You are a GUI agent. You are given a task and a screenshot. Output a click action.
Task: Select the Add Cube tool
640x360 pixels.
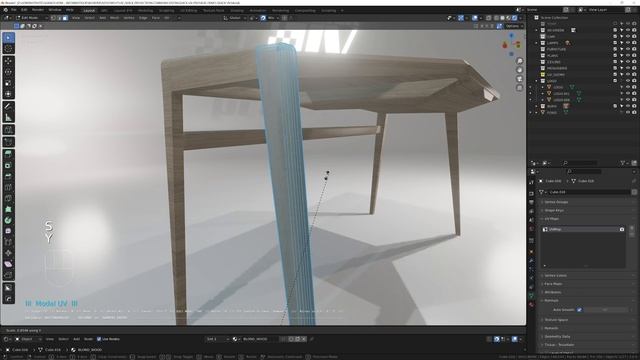pyautogui.click(x=9, y=131)
